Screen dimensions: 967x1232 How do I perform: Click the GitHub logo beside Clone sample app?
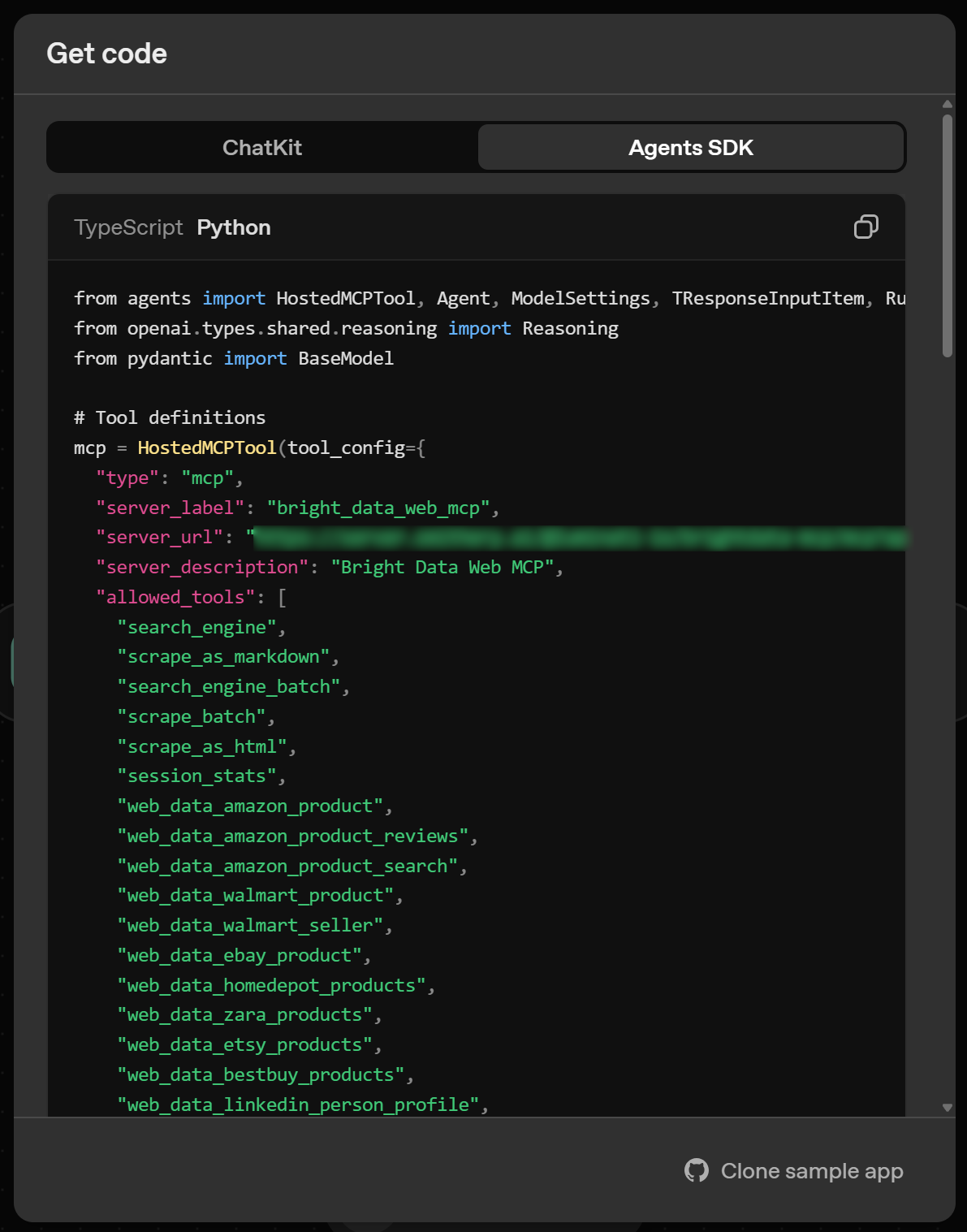click(697, 1170)
